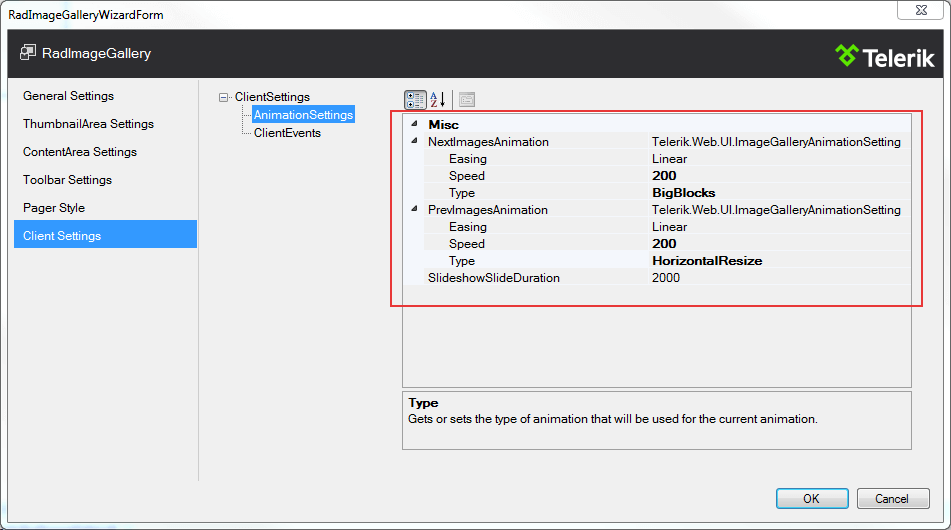Open the Pager Style section
This screenshot has height=530, width=951.
point(54,208)
